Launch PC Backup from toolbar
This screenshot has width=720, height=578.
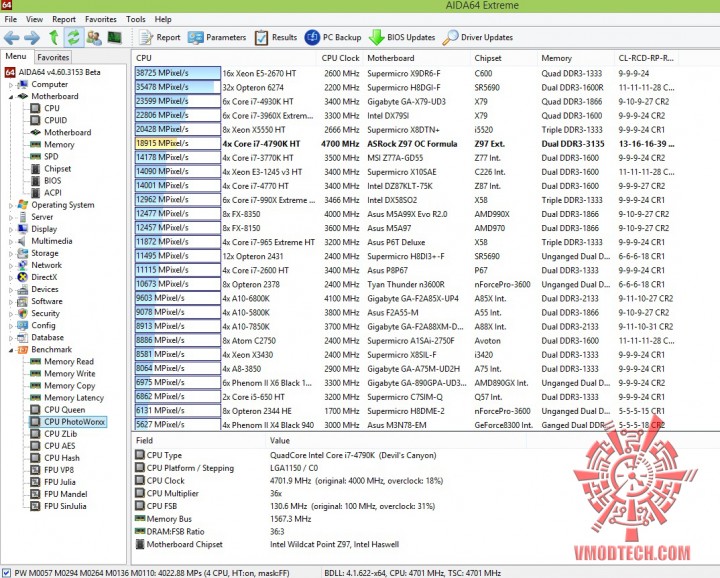tap(333, 38)
